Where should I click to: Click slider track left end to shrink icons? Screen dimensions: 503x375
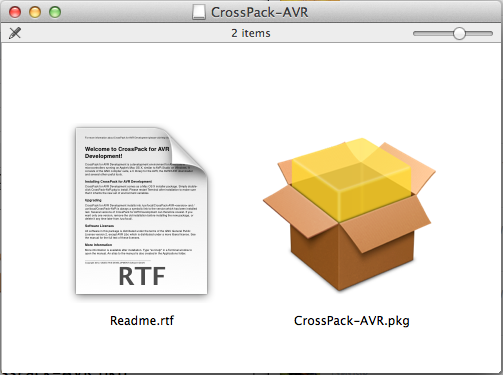pos(417,33)
